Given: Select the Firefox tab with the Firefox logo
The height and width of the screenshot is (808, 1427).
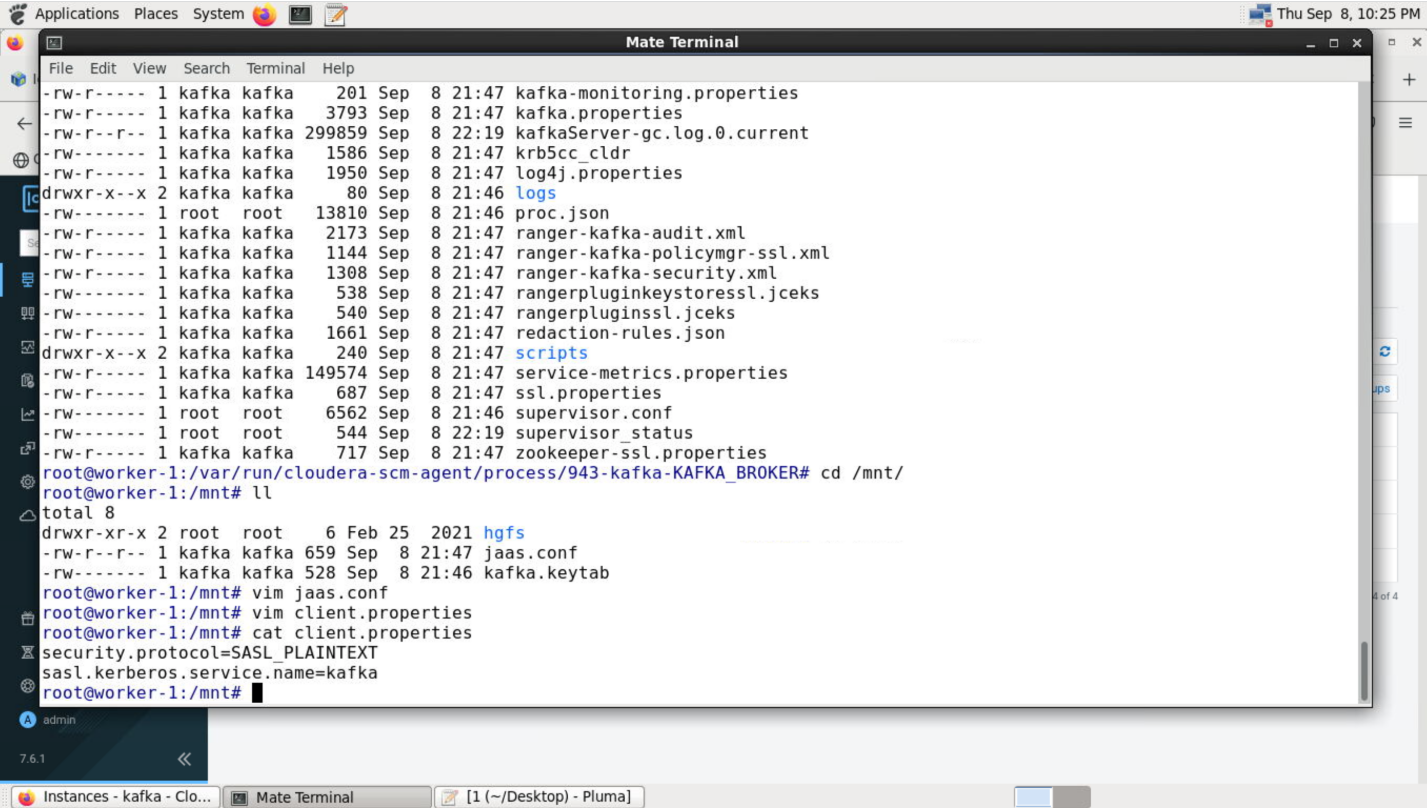Looking at the screenshot, I should point(15,43).
